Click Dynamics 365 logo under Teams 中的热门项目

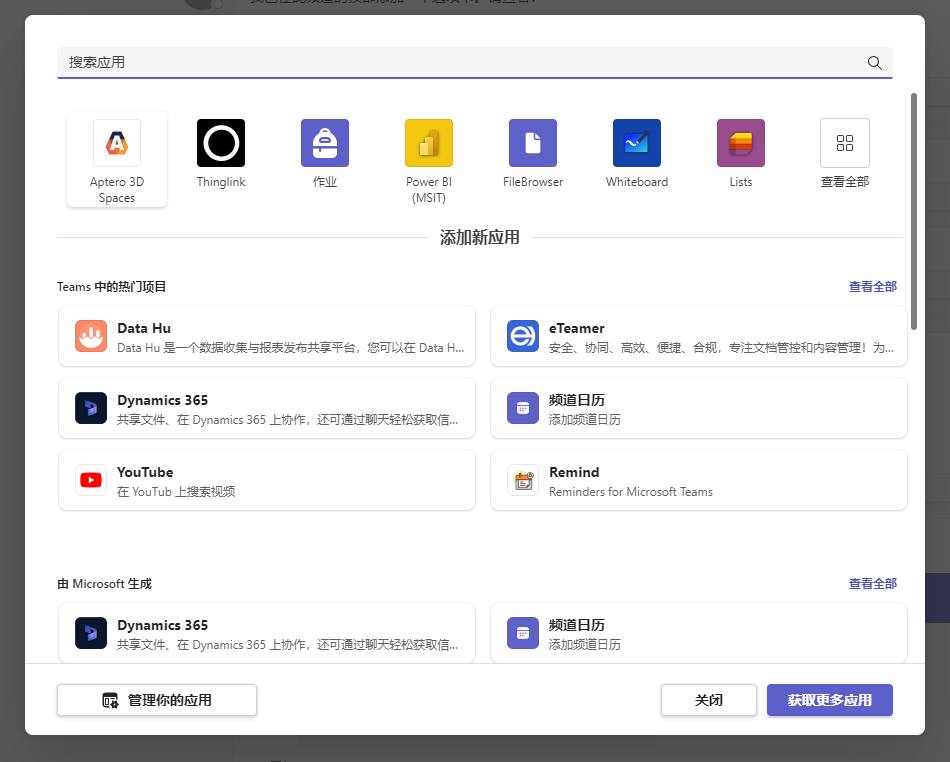coord(91,408)
